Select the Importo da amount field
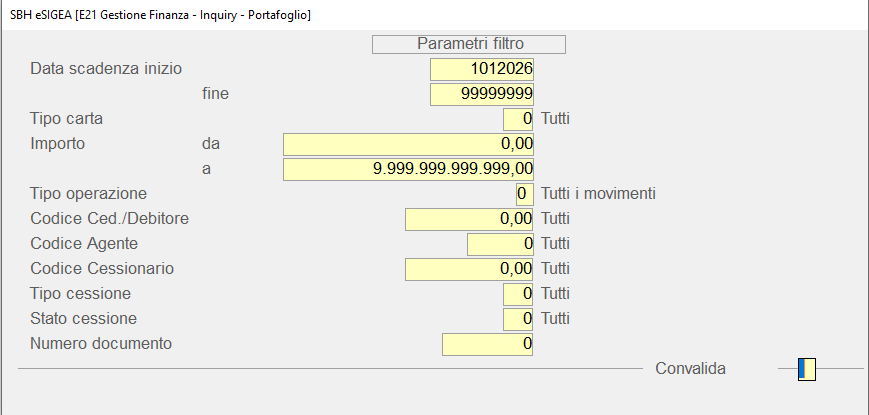Viewport: 869px width, 415px height. click(408, 144)
